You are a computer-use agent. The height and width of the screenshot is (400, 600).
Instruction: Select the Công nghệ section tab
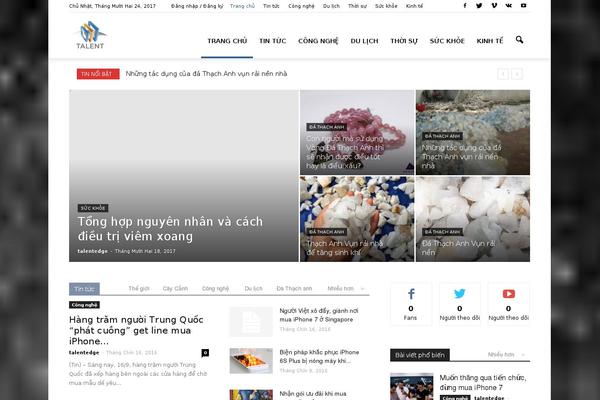[x=215, y=289]
